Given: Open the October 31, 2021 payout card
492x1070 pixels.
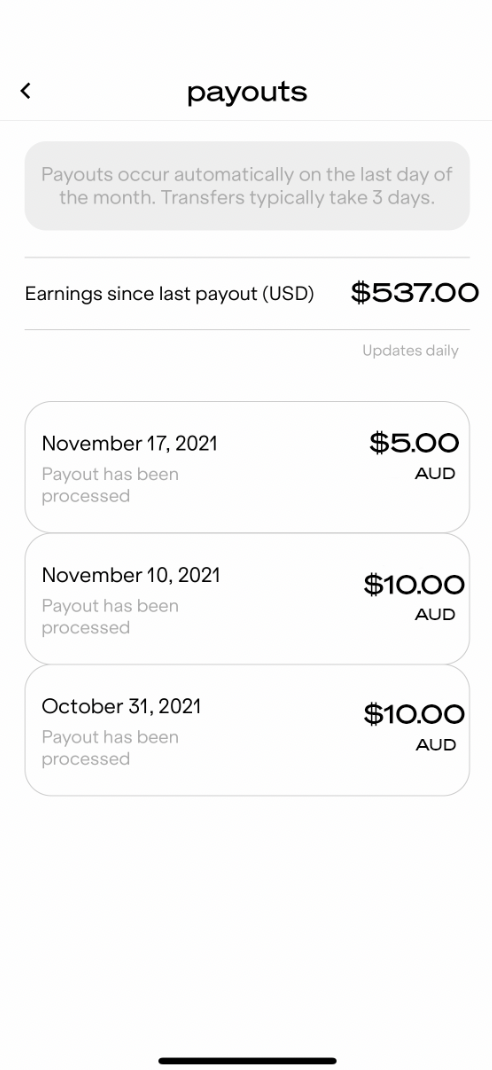Looking at the screenshot, I should [247, 730].
